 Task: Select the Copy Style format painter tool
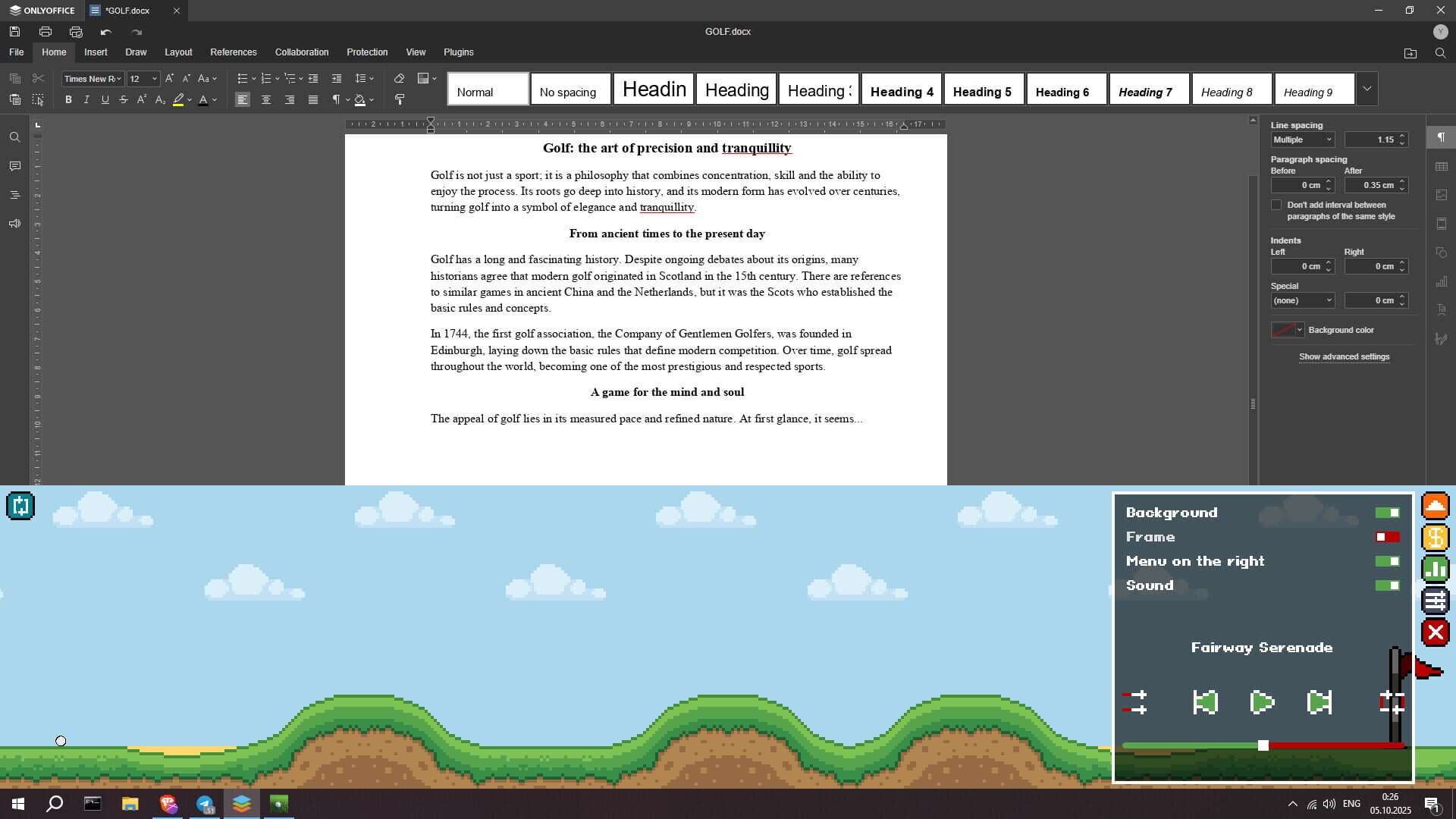point(400,99)
